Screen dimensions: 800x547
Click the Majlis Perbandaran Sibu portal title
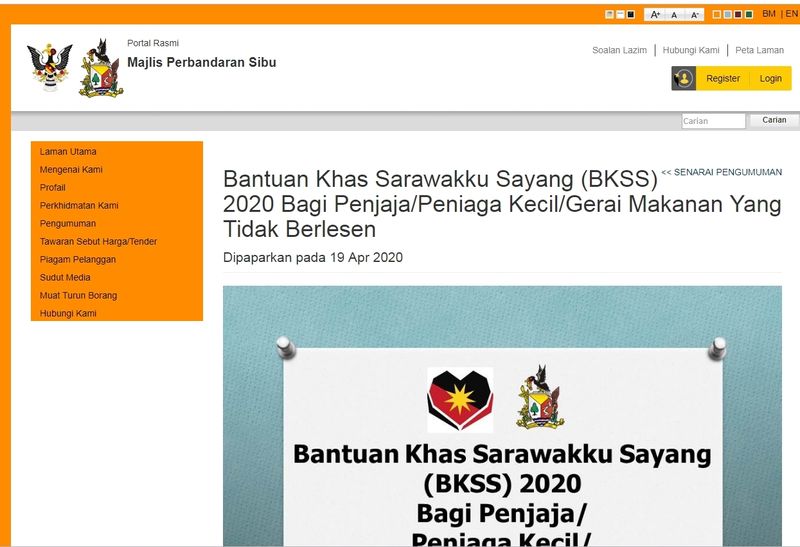click(202, 62)
